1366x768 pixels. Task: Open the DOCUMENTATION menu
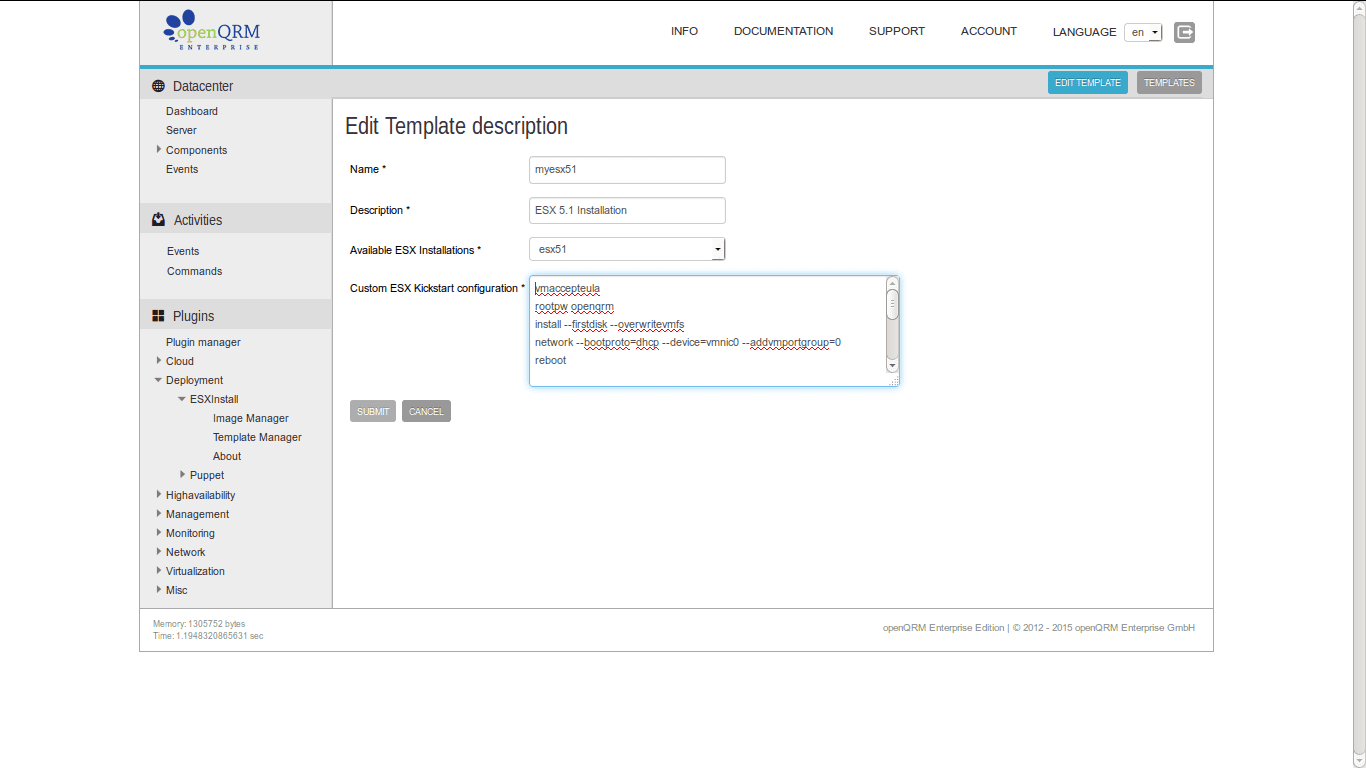tap(783, 31)
